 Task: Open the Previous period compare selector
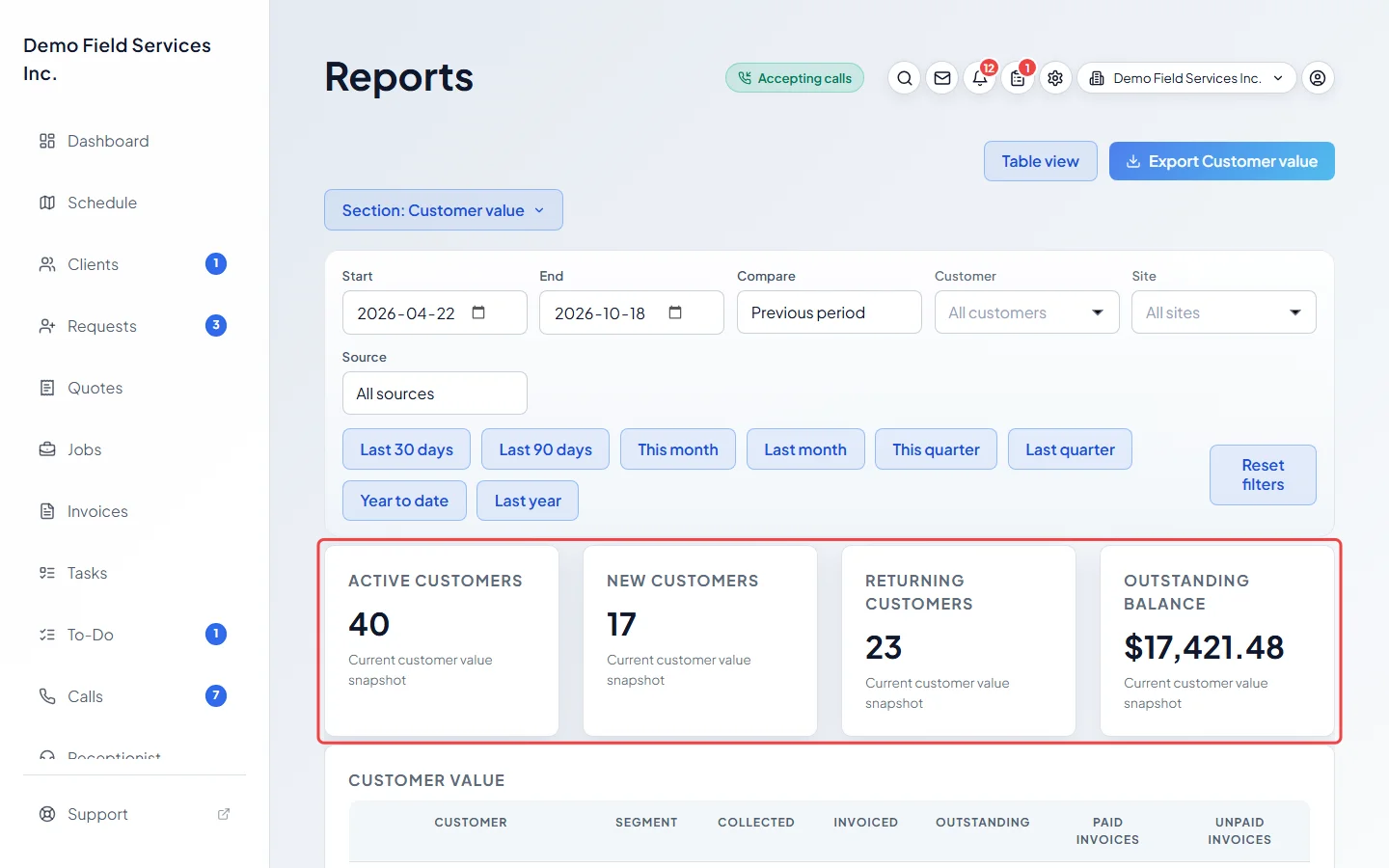(830, 312)
